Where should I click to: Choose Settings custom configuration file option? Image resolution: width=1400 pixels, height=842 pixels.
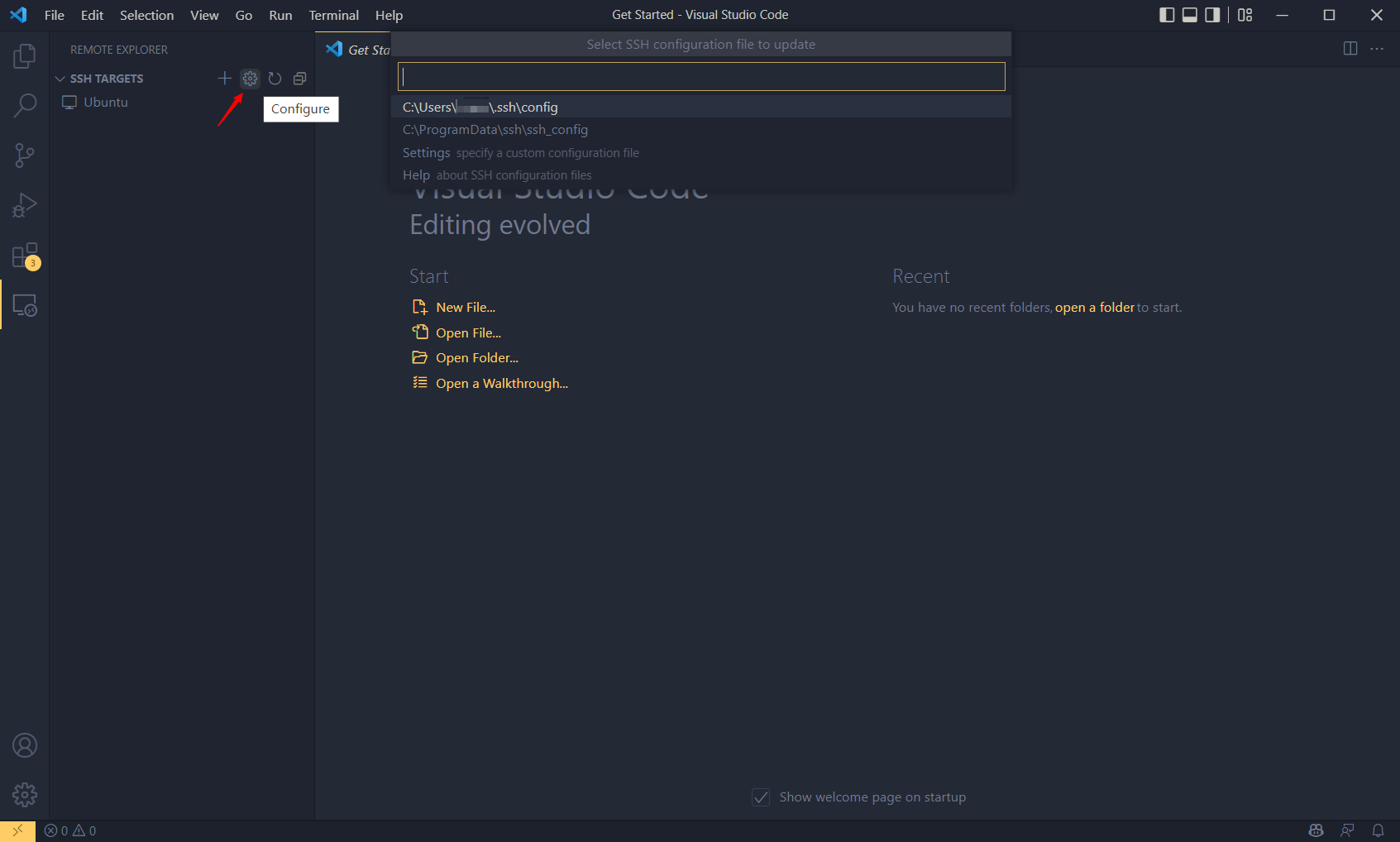pos(701,153)
